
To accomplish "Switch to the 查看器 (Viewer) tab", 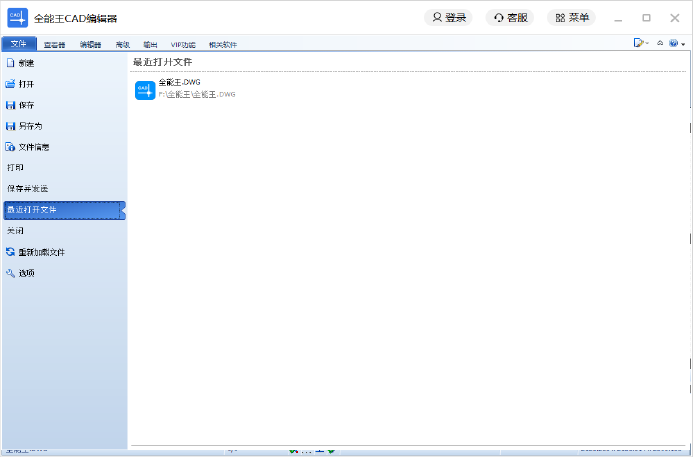I will [53, 44].
